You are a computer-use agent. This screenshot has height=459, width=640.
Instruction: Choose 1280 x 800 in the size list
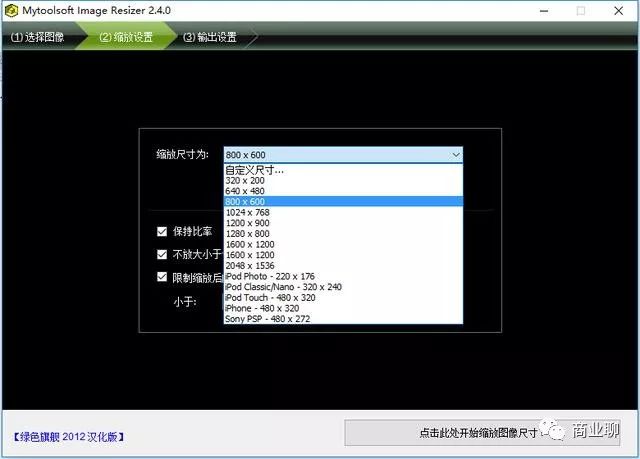click(343, 233)
